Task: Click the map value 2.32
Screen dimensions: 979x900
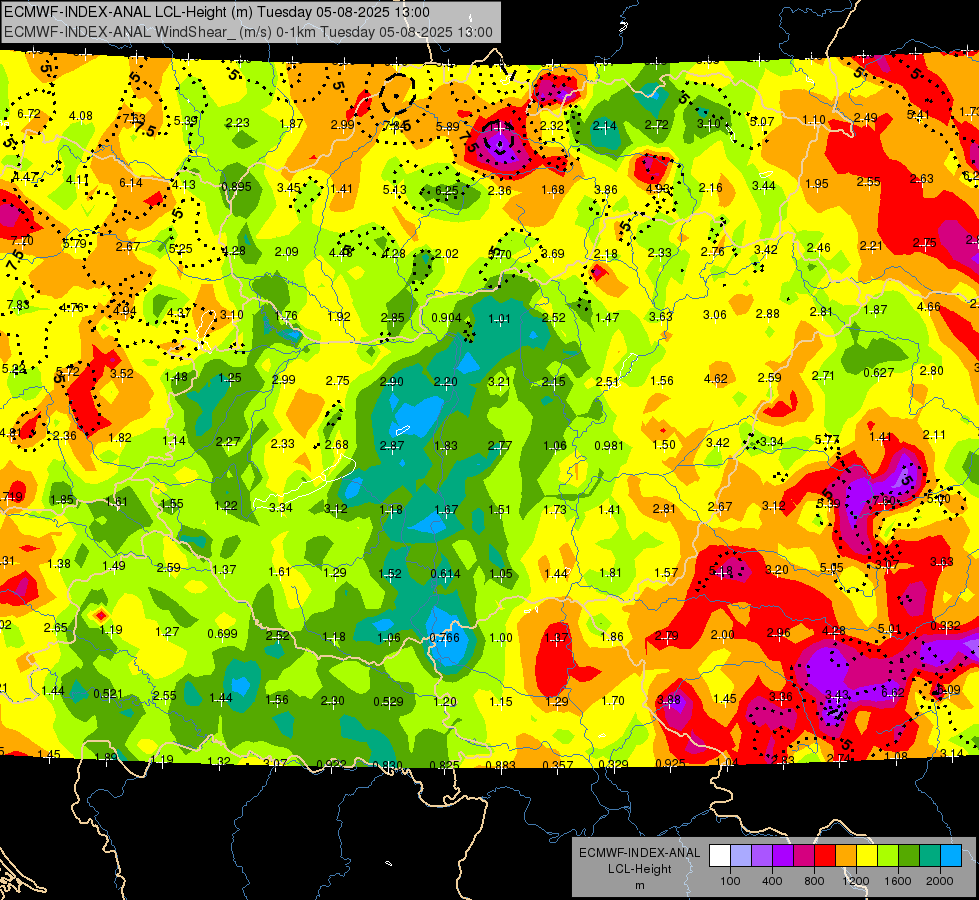Action: click(x=552, y=126)
